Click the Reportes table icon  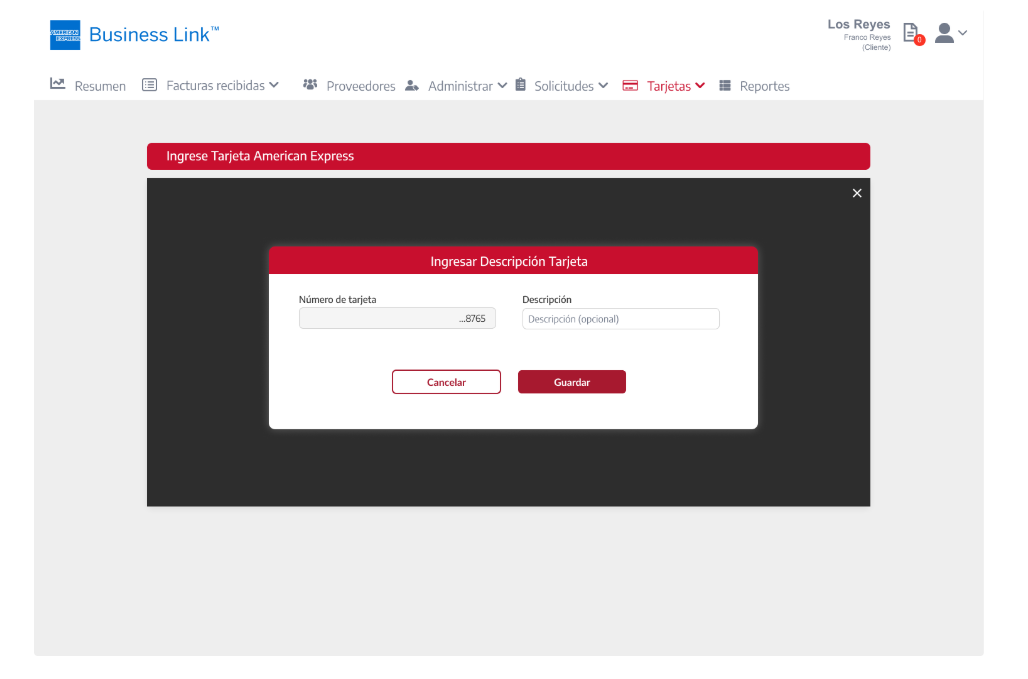click(x=725, y=86)
